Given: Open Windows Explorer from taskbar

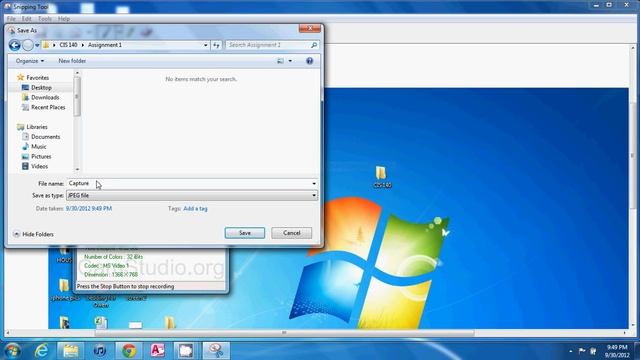Looking at the screenshot, I should [x=71, y=351].
